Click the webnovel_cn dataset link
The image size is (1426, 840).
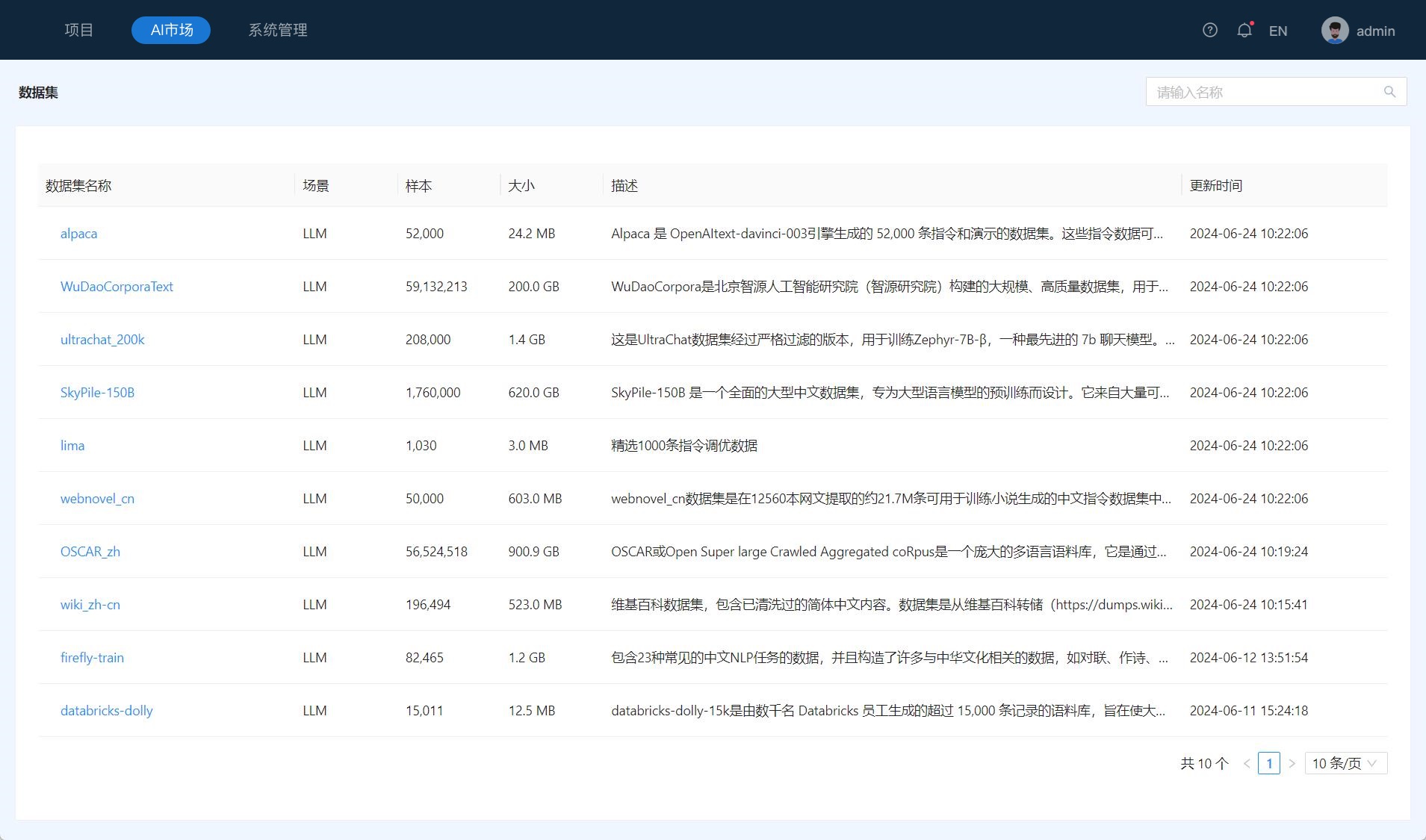(97, 499)
